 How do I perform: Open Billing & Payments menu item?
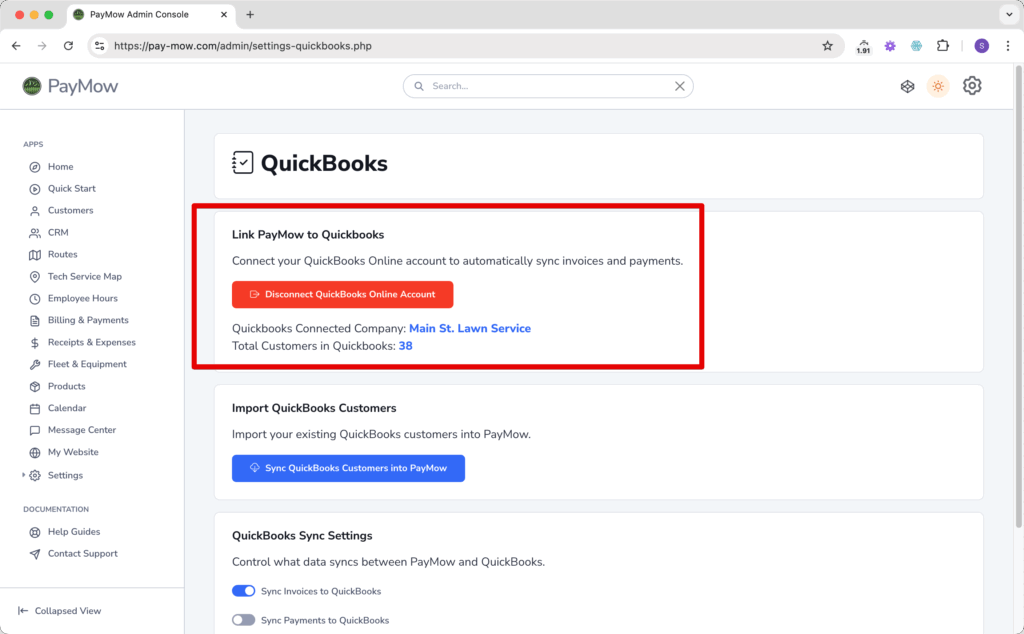(x=88, y=320)
